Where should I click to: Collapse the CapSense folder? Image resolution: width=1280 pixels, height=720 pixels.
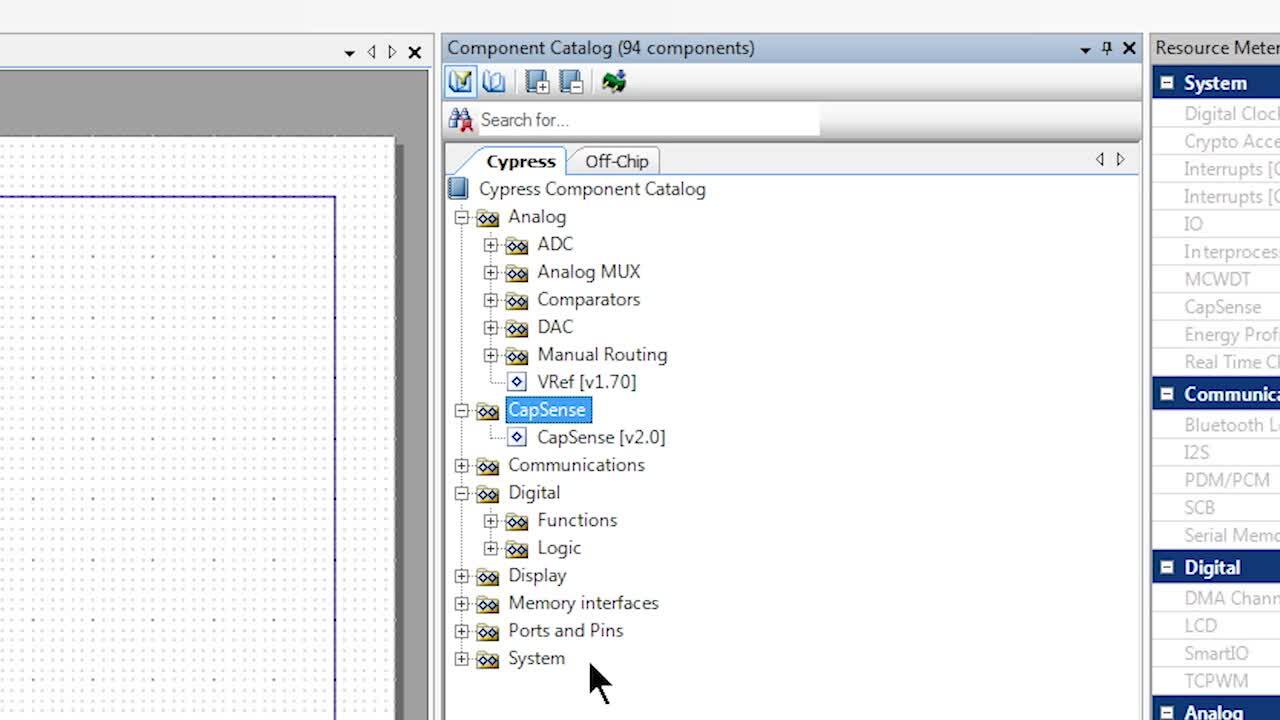pyautogui.click(x=461, y=410)
